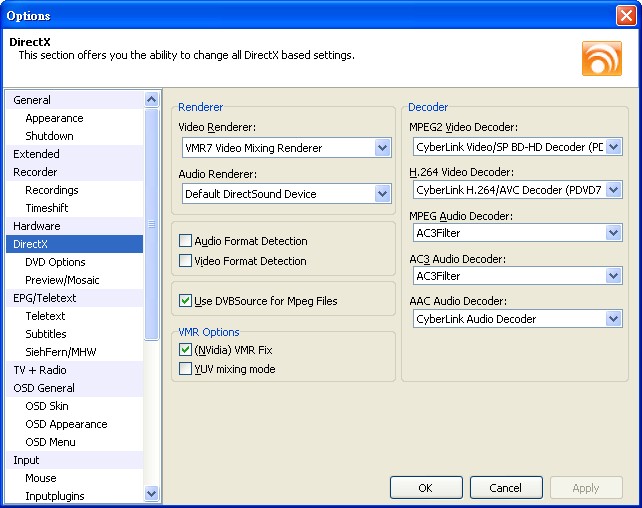Screen dimensions: 642x508
Task: Open the Video Renderer dropdown
Action: click(x=382, y=148)
